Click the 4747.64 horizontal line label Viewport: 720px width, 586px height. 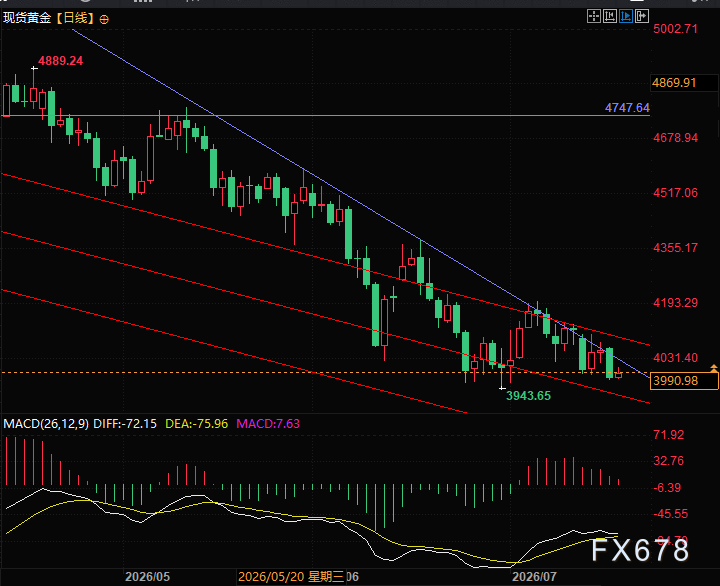click(627, 108)
